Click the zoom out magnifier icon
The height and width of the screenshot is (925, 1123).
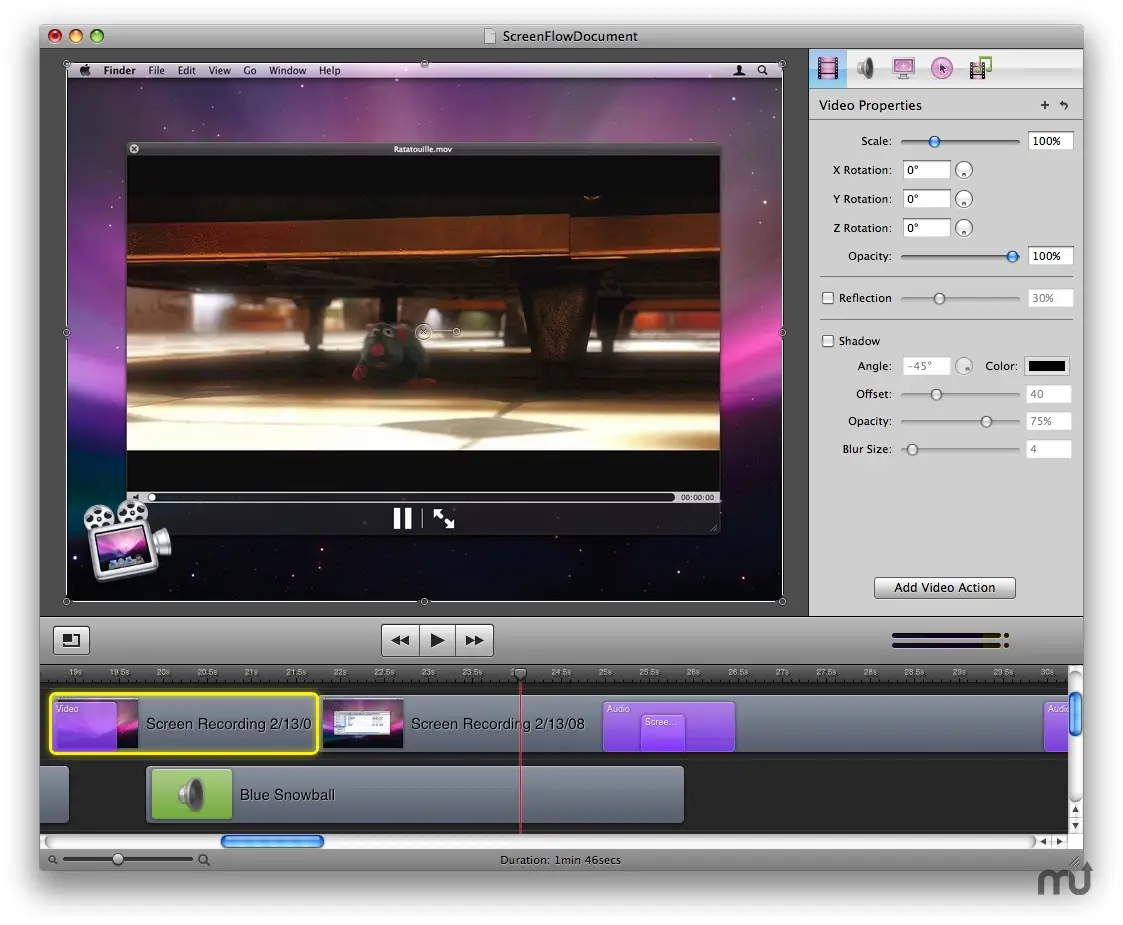52,860
